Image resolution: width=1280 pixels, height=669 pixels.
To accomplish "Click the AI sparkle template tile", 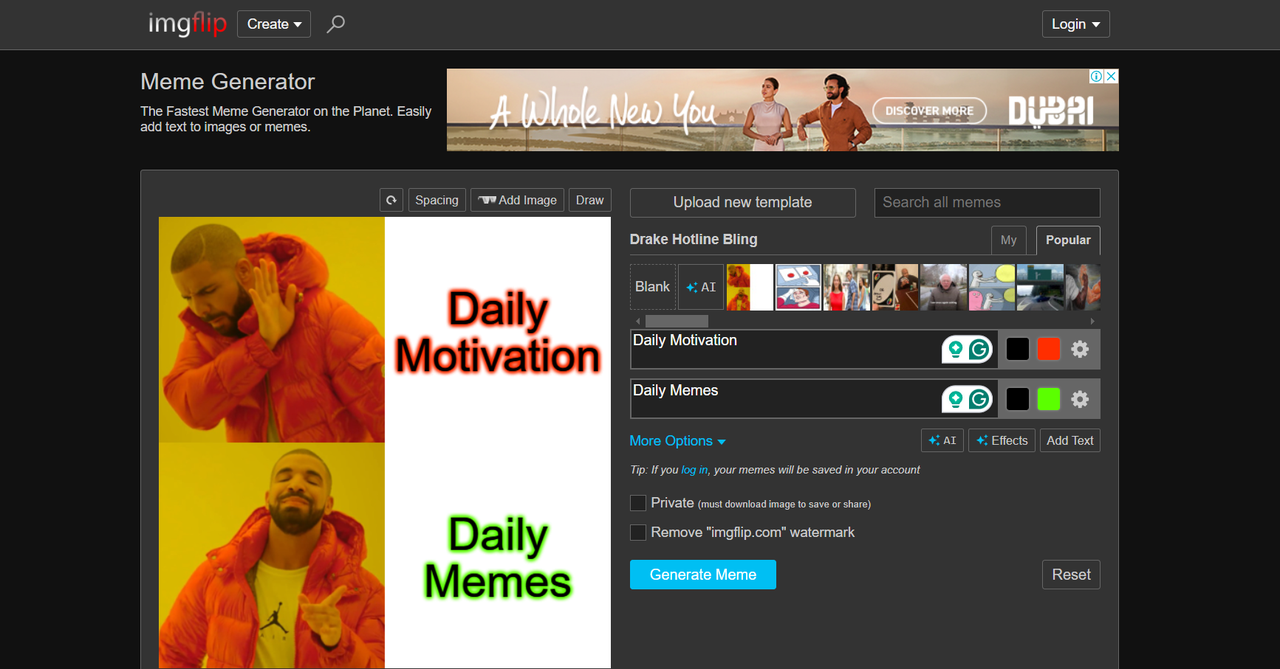I will click(x=701, y=287).
